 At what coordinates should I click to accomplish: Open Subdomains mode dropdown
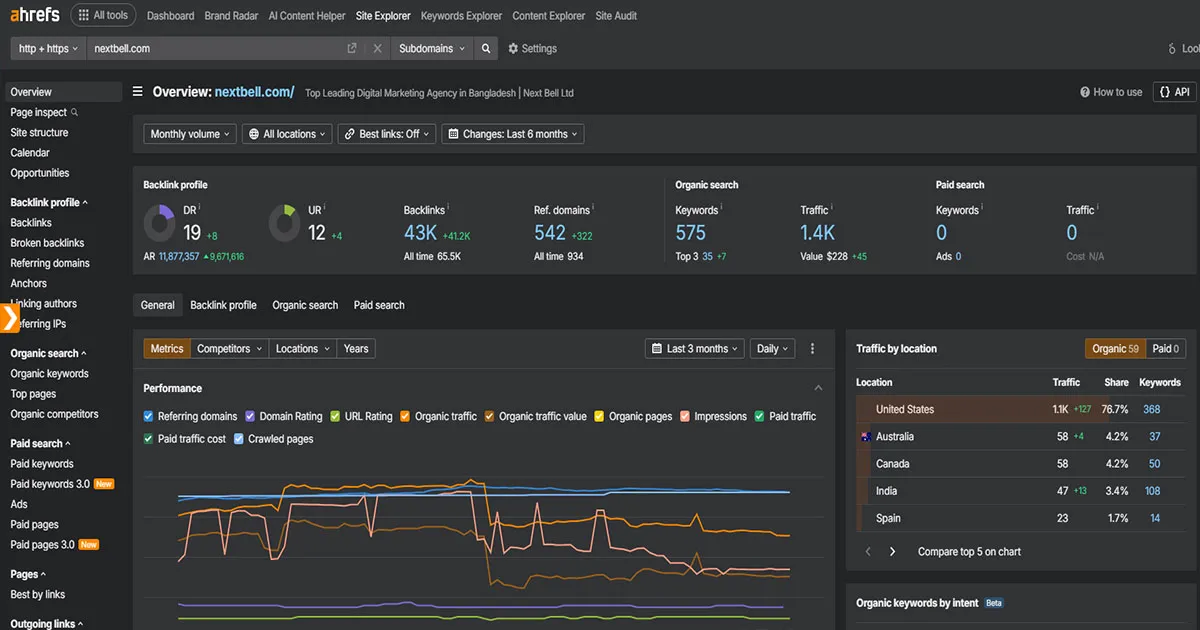point(431,48)
